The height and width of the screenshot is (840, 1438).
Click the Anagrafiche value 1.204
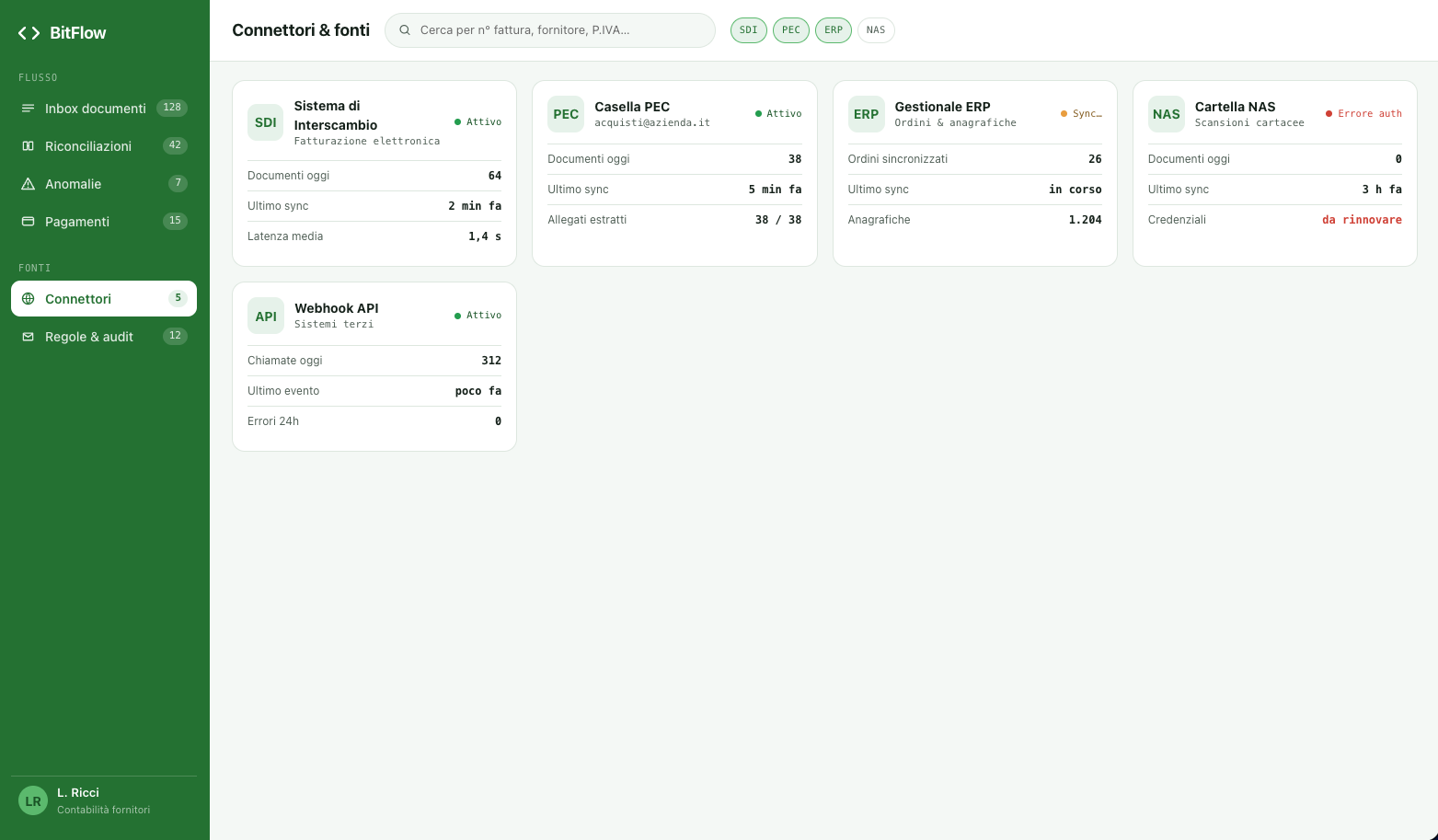pyautogui.click(x=1086, y=220)
